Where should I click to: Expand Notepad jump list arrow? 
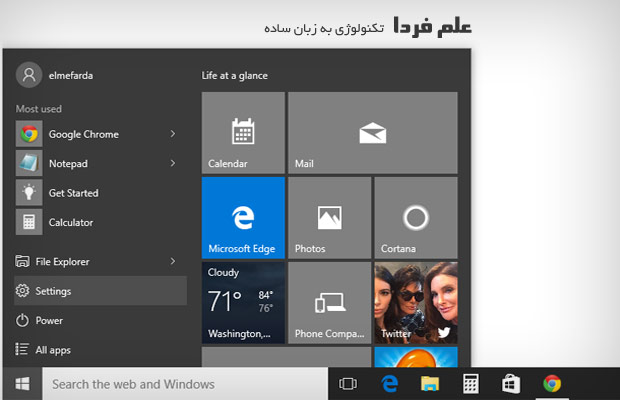(173, 163)
